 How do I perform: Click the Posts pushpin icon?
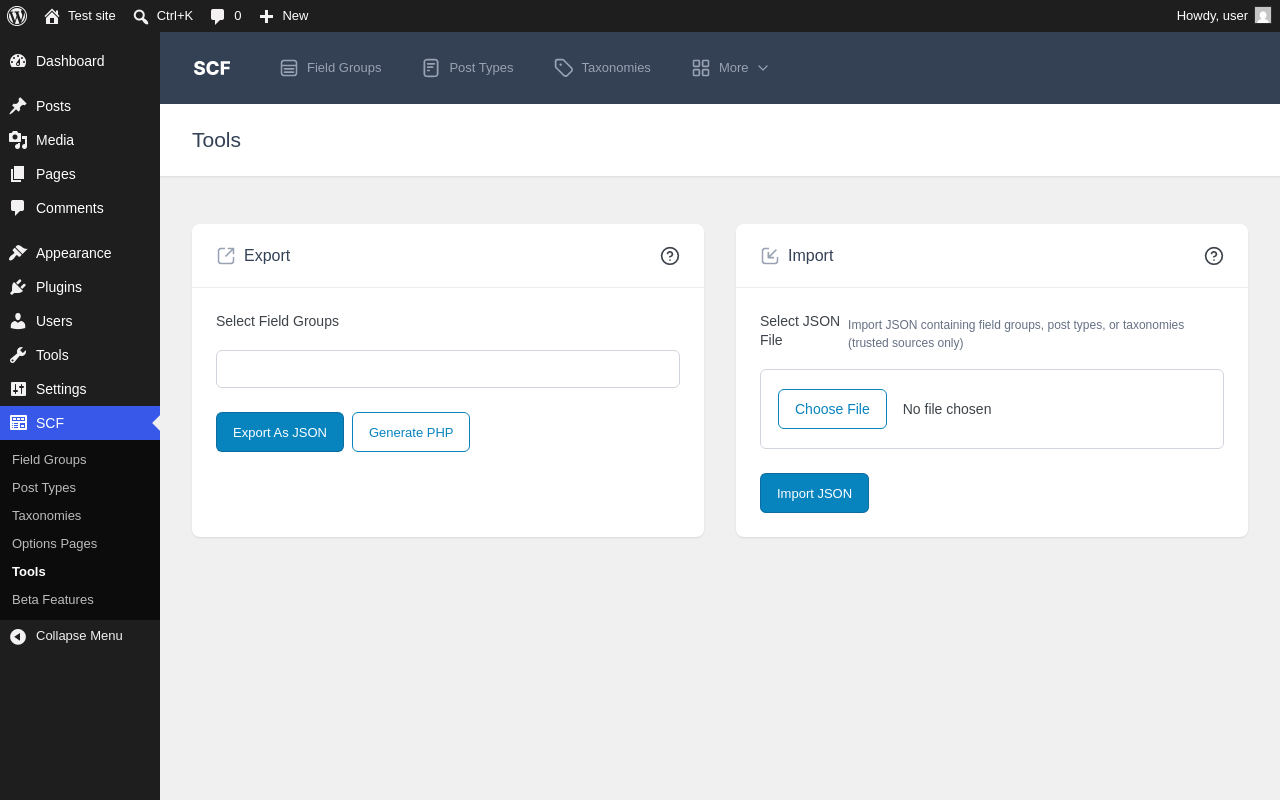[18, 106]
